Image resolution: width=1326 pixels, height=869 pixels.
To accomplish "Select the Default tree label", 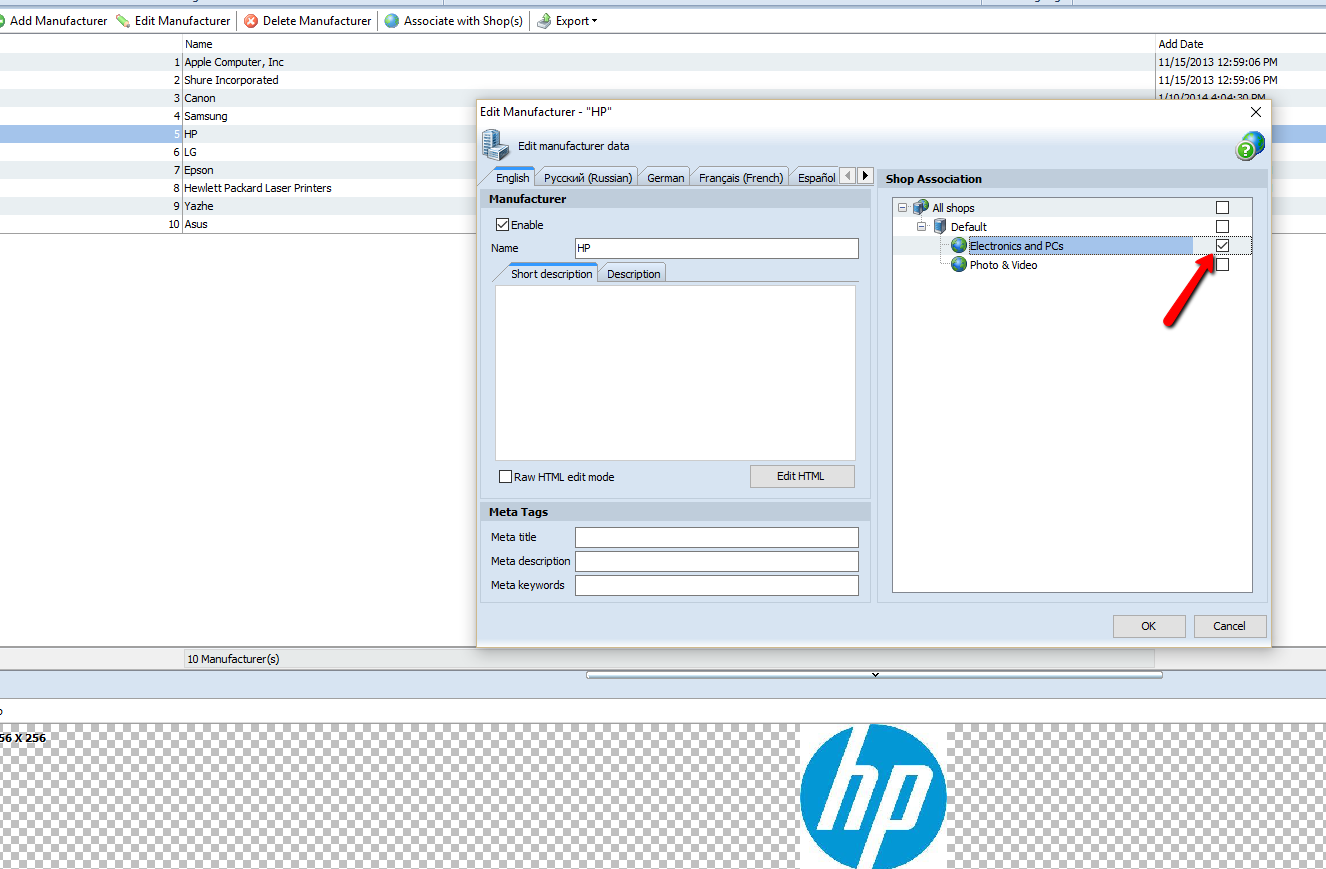I will click(x=968, y=227).
